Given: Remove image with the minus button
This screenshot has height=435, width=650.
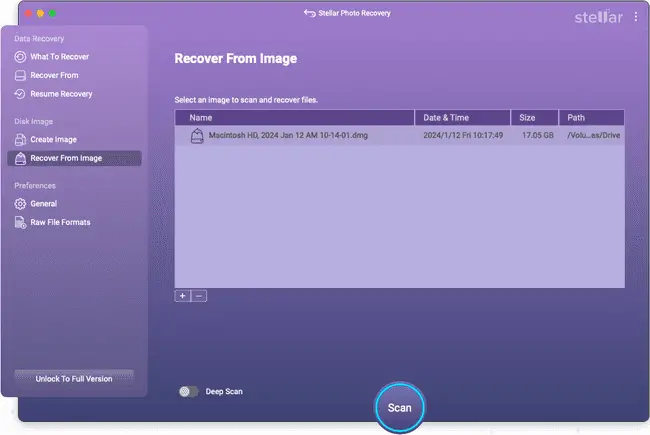Looking at the screenshot, I should click(x=199, y=296).
